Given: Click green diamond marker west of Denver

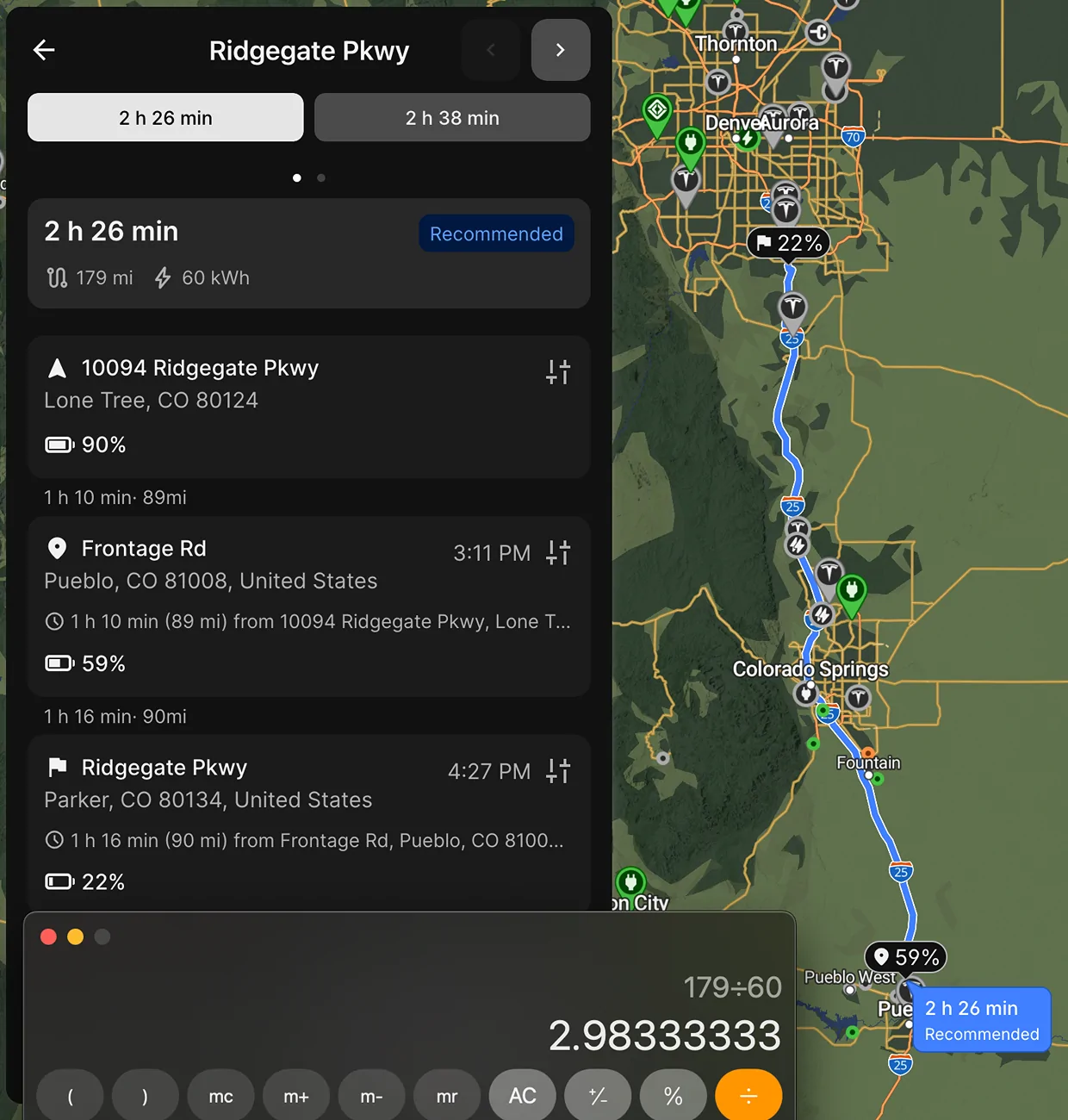Looking at the screenshot, I should coord(657,115).
